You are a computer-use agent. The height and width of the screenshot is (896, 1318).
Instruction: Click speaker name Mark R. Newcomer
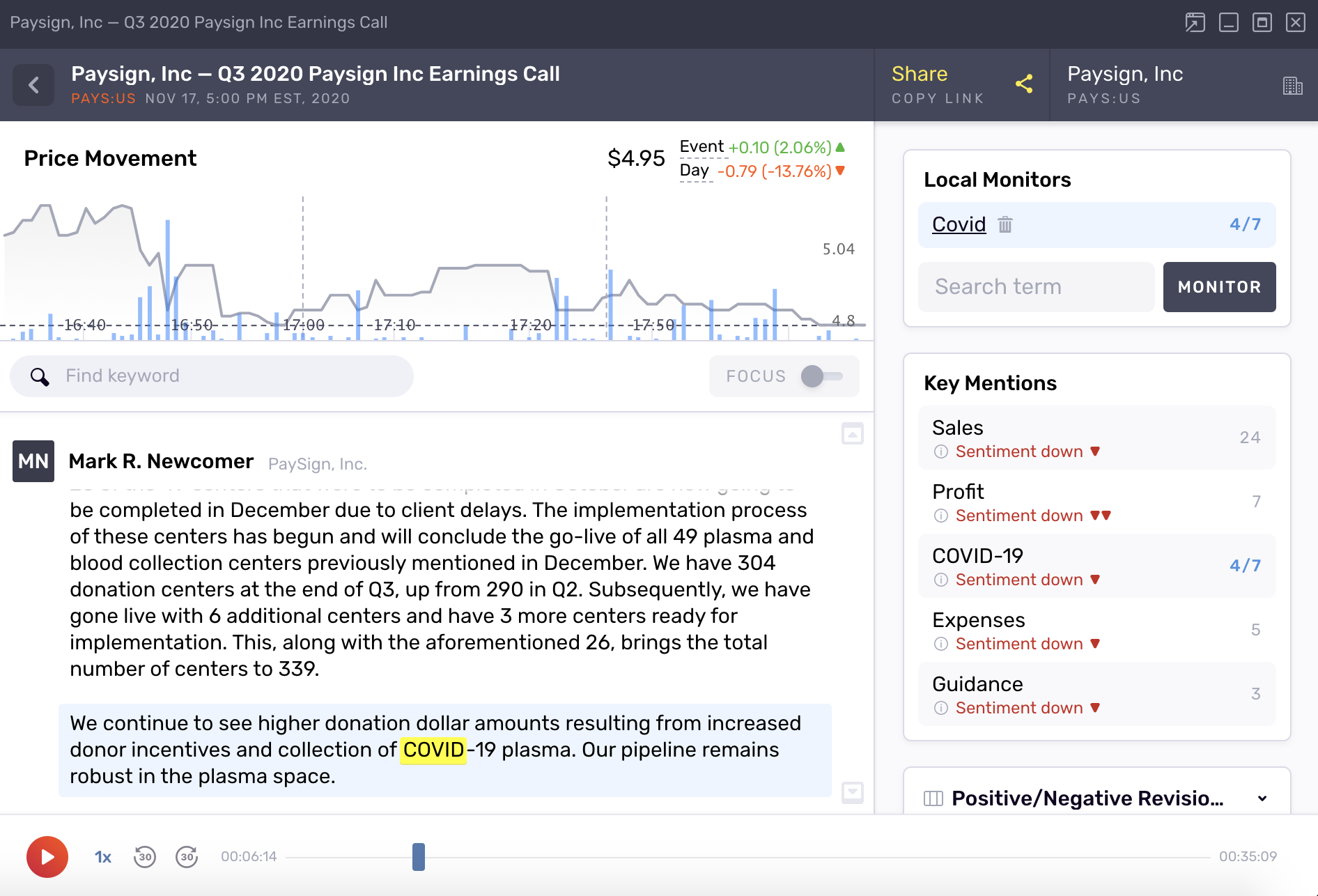(161, 461)
